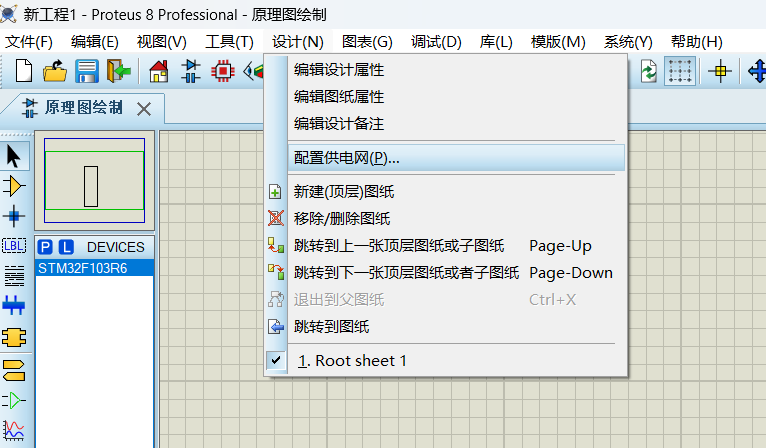Select the Device Pins mode tool
Viewport: 766px width, 448px height.
(14, 401)
